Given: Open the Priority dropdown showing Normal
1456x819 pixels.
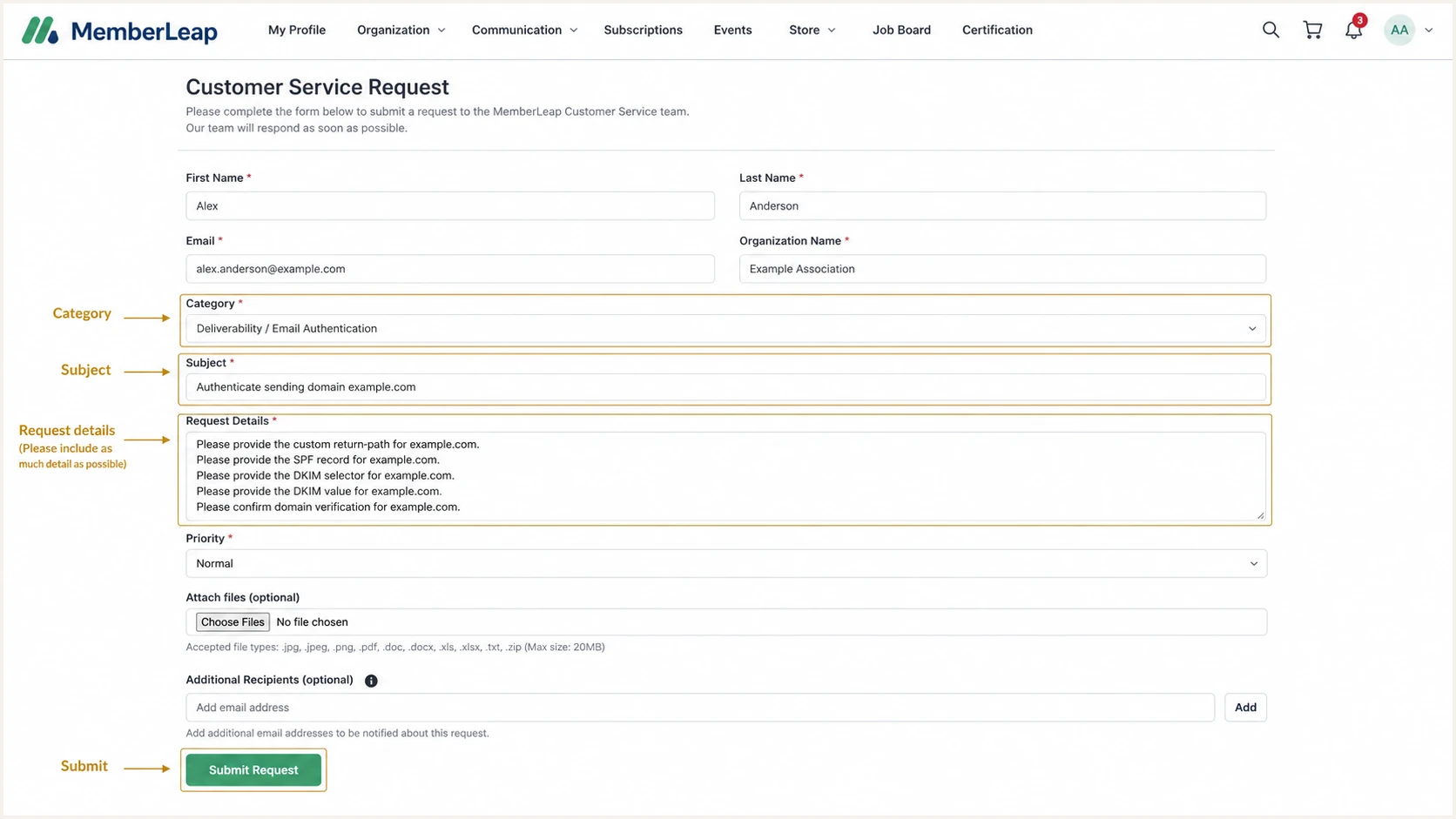Looking at the screenshot, I should point(726,564).
